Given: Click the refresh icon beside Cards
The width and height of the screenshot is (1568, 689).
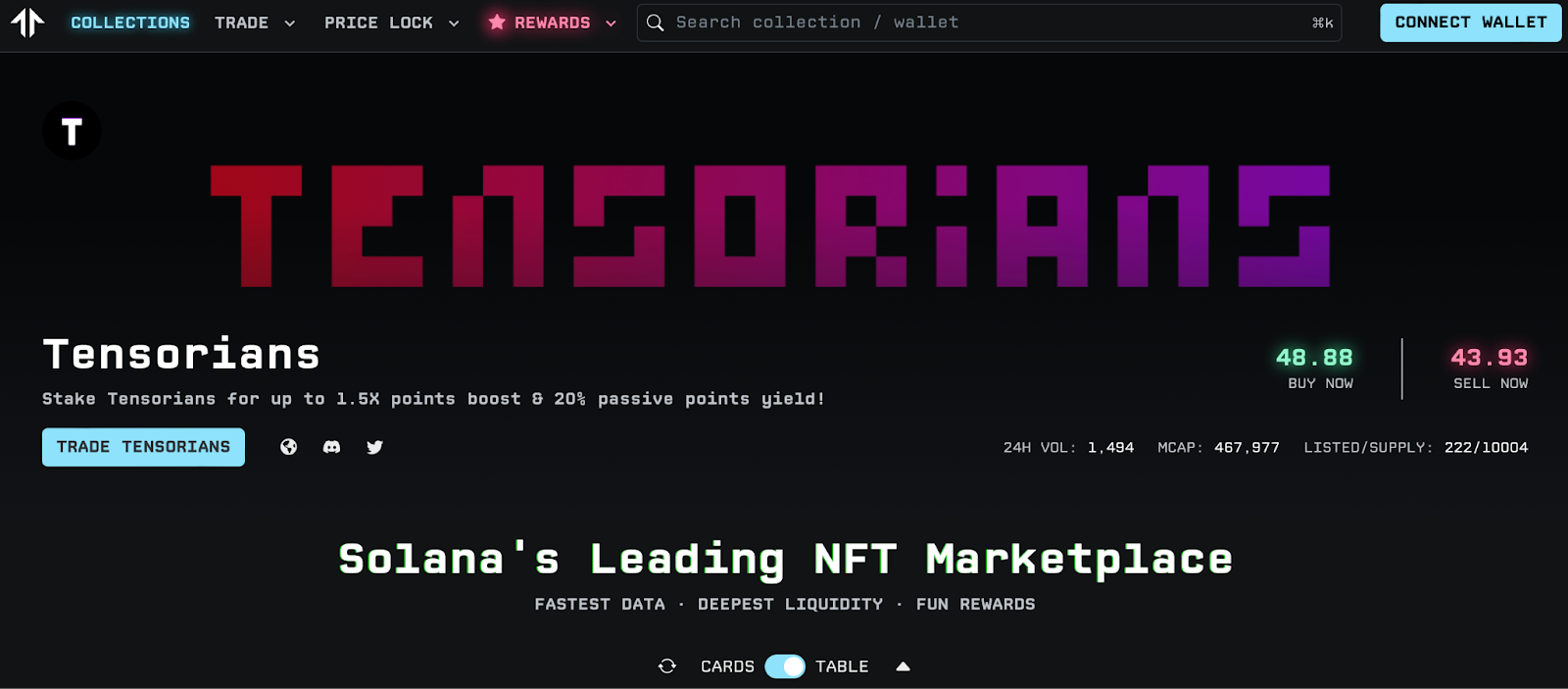Looking at the screenshot, I should tap(667, 666).
